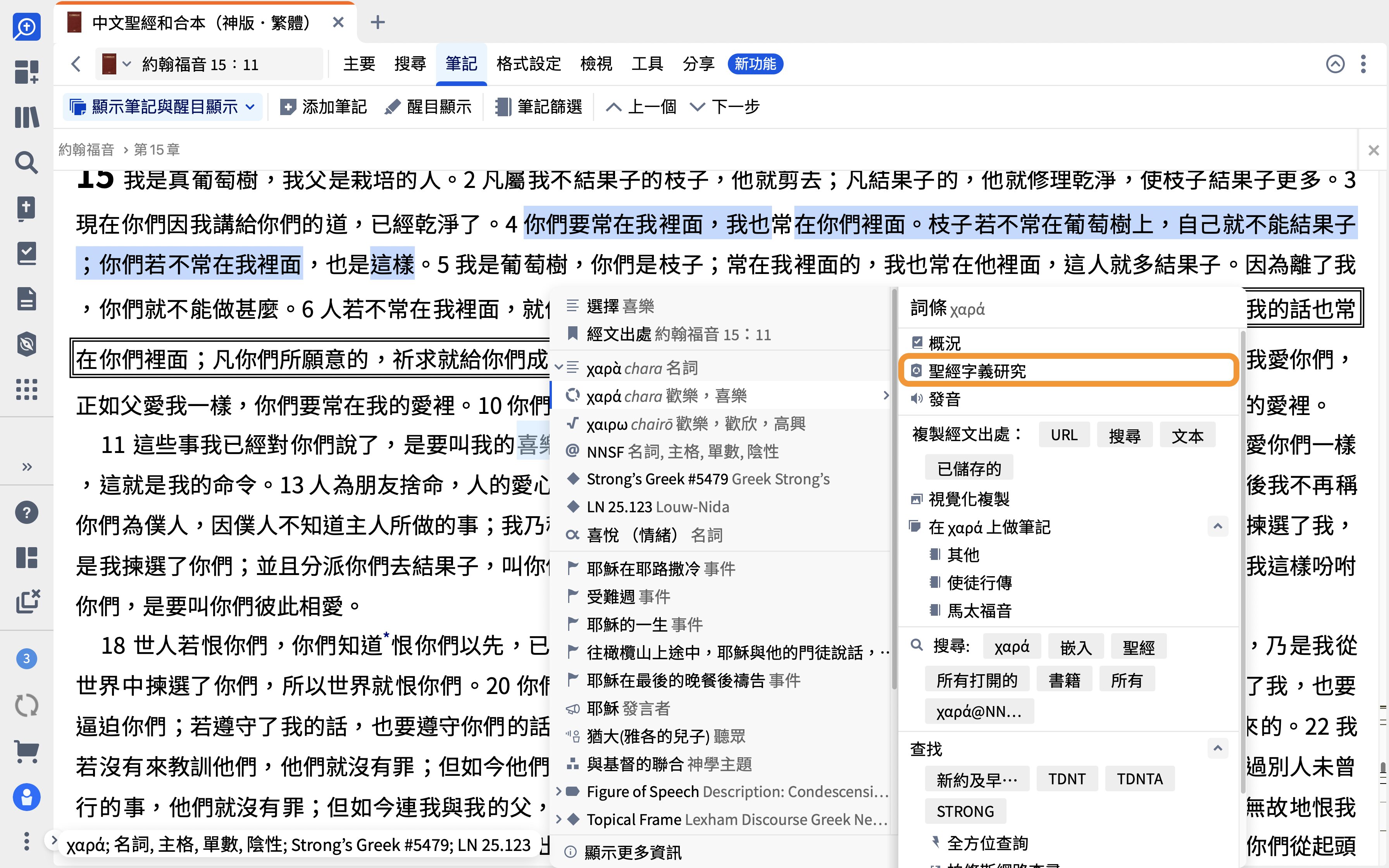Viewport: 1389px width, 868px height.
Task: Select LN 25.123 Louw-Nida entry
Action: coord(720,507)
